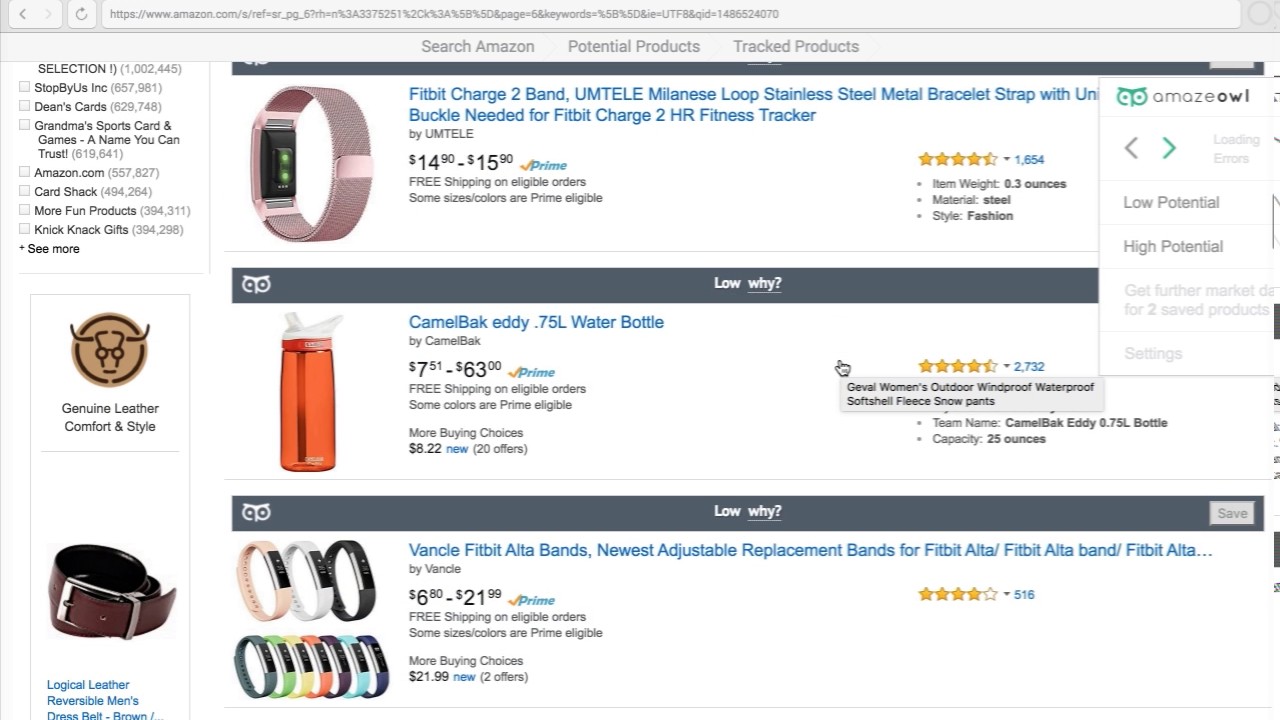The width and height of the screenshot is (1280, 720).
Task: Open the Tracked Products tab
Action: (795, 46)
